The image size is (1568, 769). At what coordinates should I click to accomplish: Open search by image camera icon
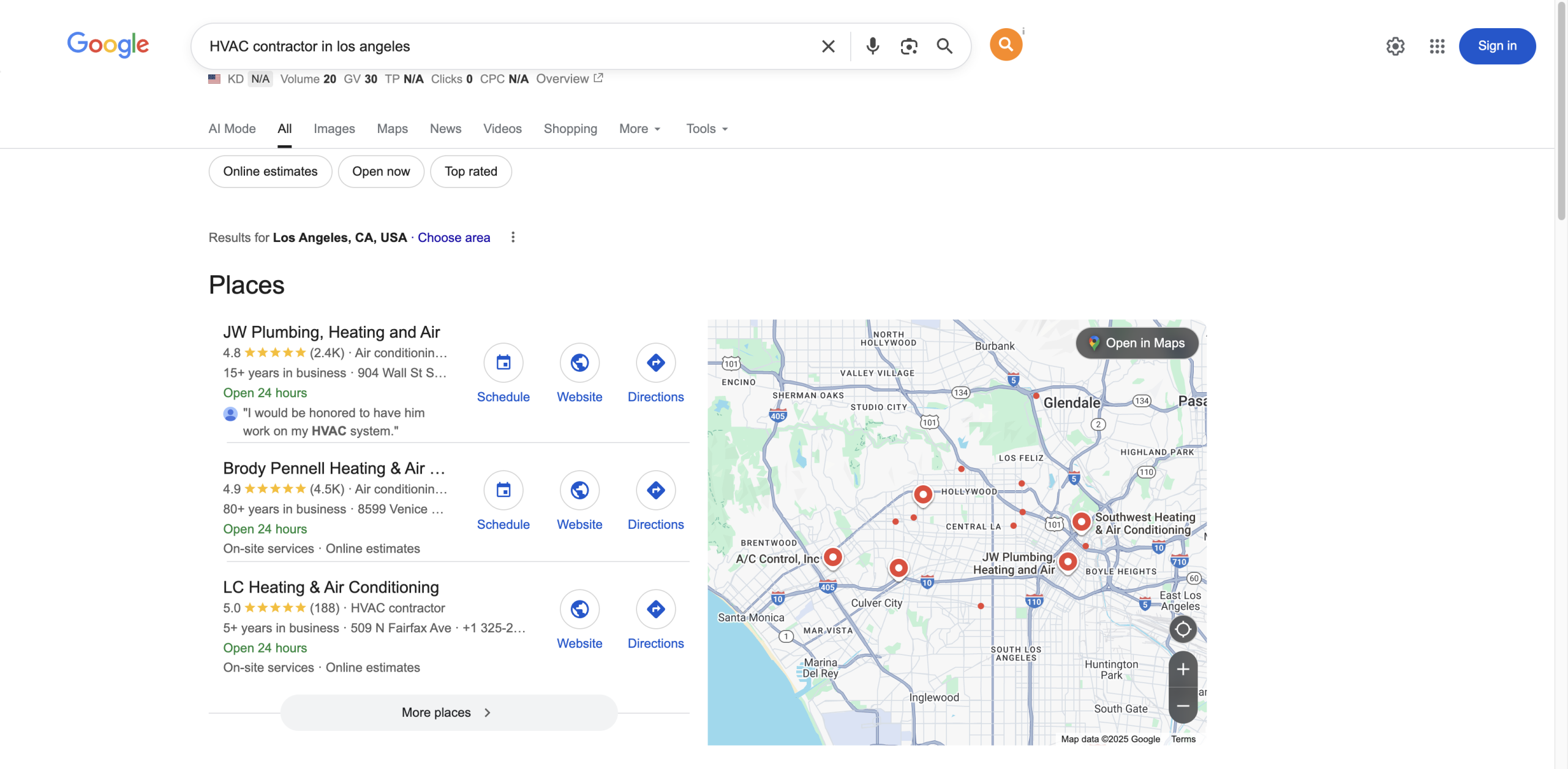pos(909,46)
